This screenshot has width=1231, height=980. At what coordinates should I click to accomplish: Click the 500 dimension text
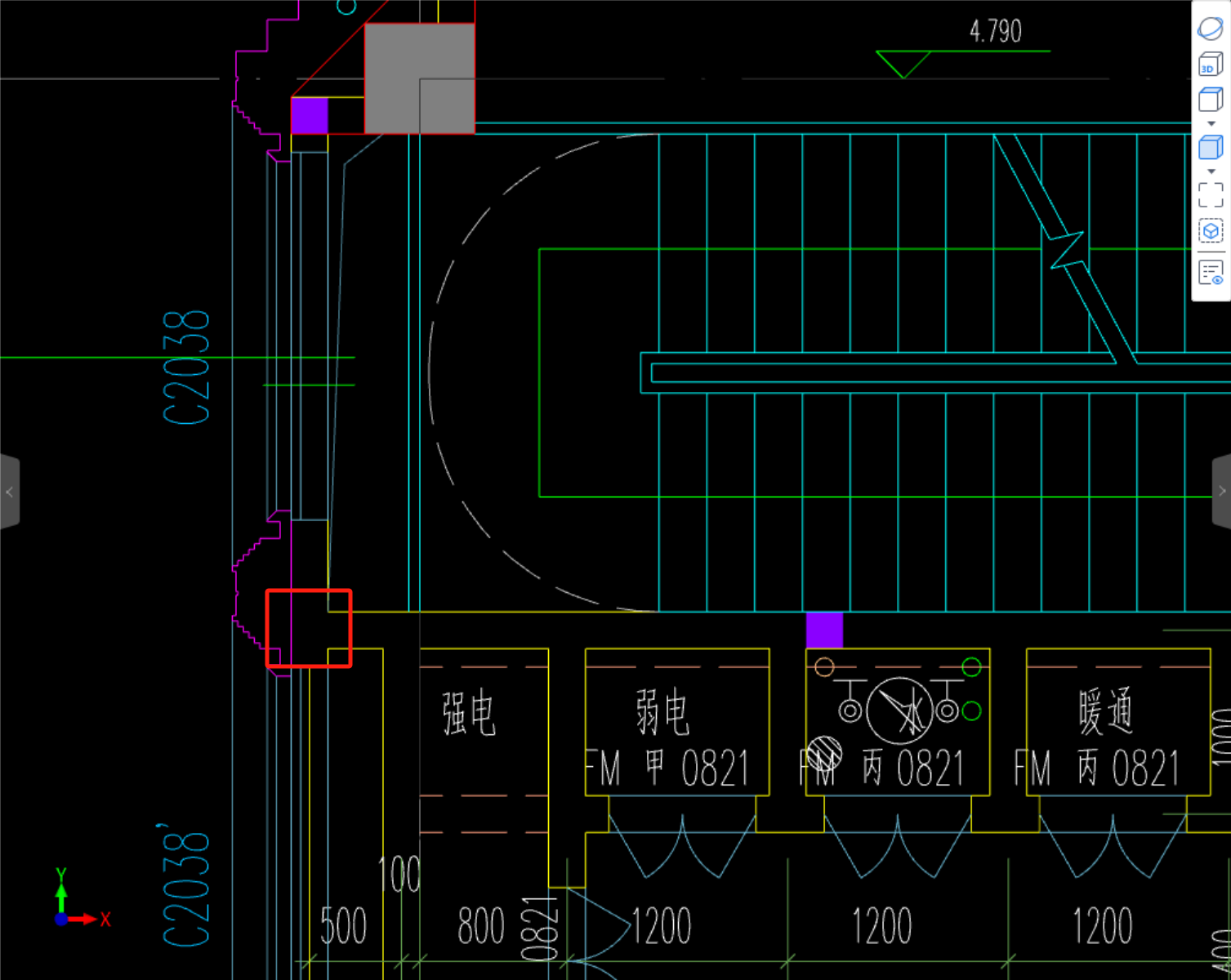(x=343, y=926)
